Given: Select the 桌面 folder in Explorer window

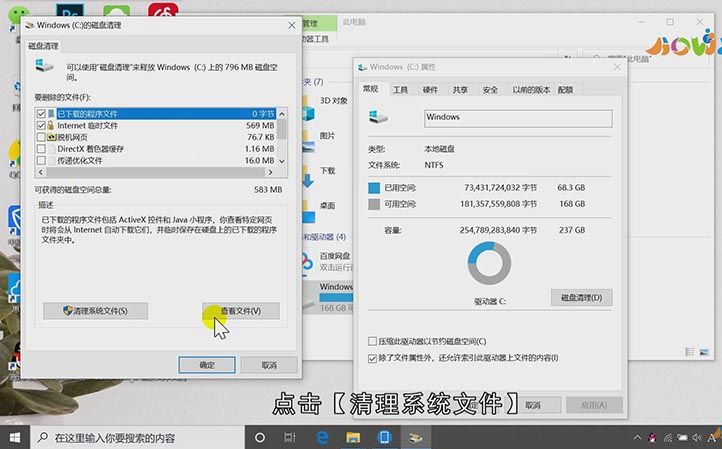Looking at the screenshot, I should [327, 206].
